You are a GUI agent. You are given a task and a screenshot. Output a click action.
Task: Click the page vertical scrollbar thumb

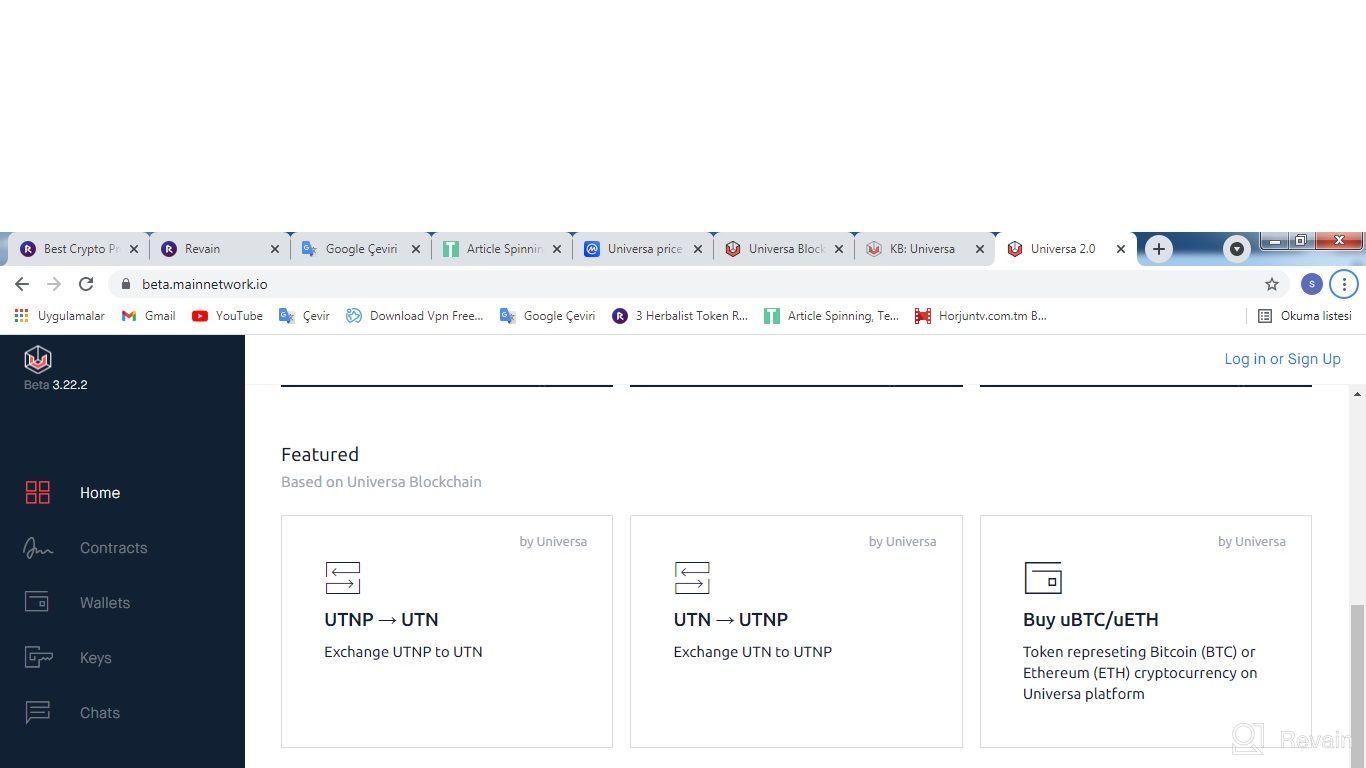pos(1357,686)
